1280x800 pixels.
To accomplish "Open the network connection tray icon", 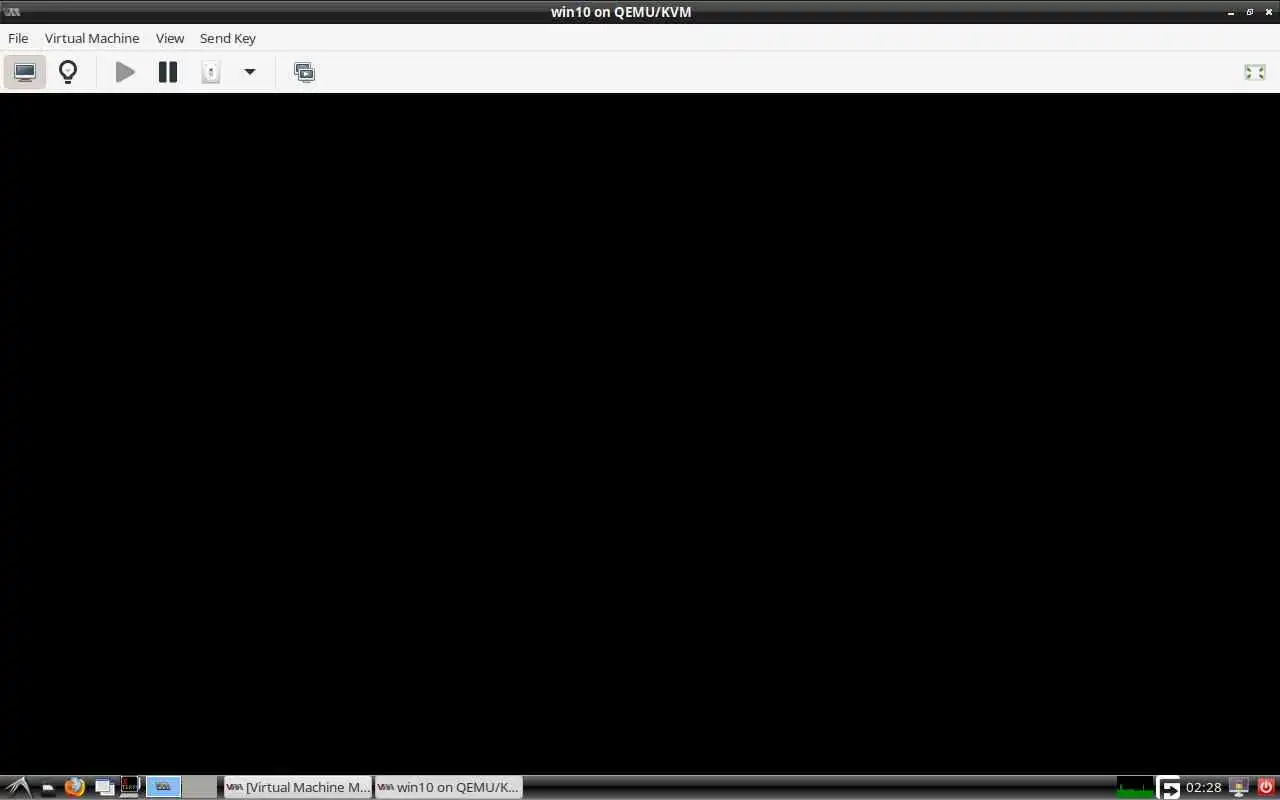I will point(1239,787).
